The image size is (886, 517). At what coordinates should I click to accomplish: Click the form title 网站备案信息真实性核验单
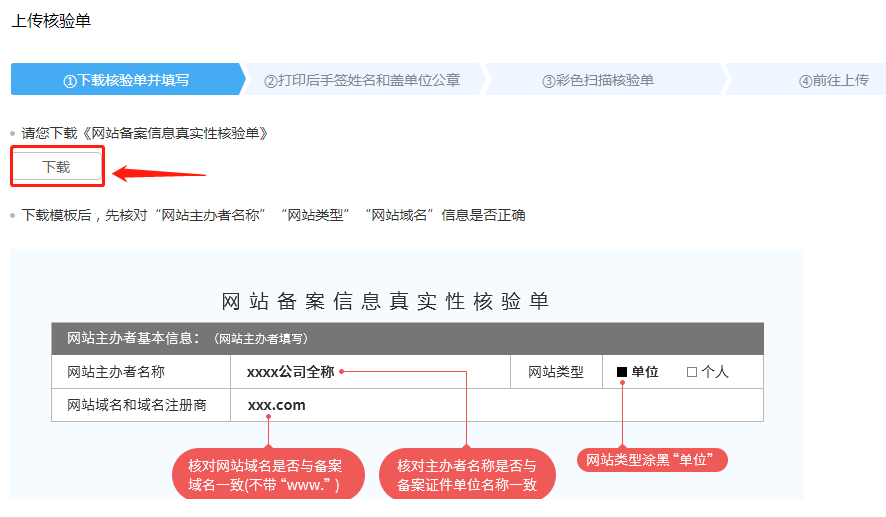tap(385, 301)
